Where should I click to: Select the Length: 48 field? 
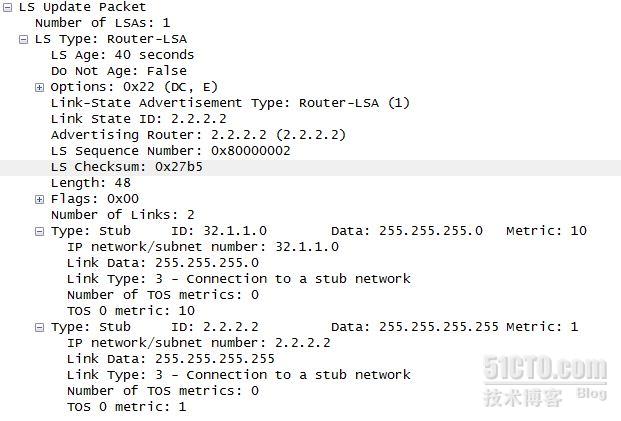click(x=91, y=183)
